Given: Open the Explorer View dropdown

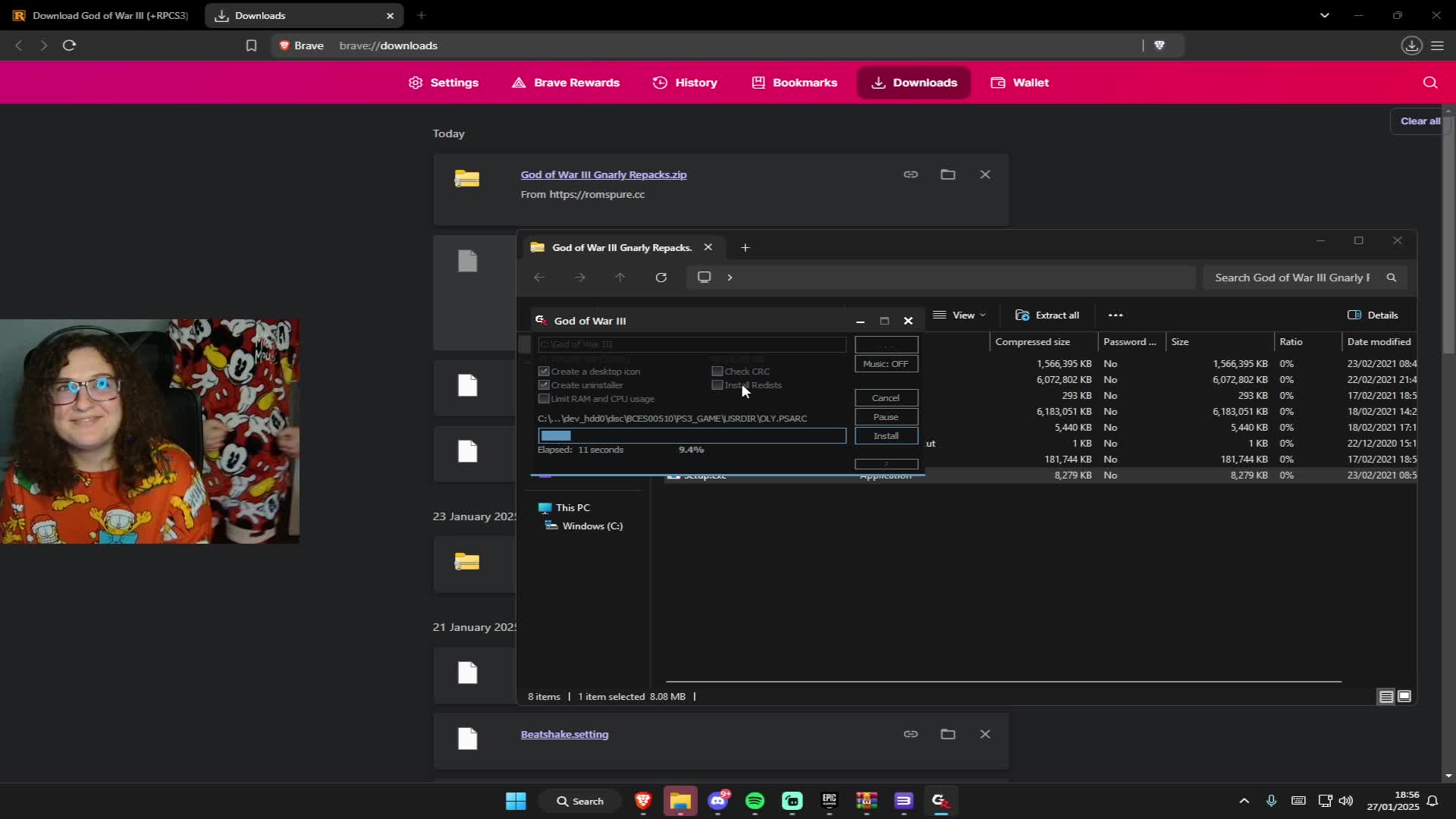Looking at the screenshot, I should [x=959, y=315].
